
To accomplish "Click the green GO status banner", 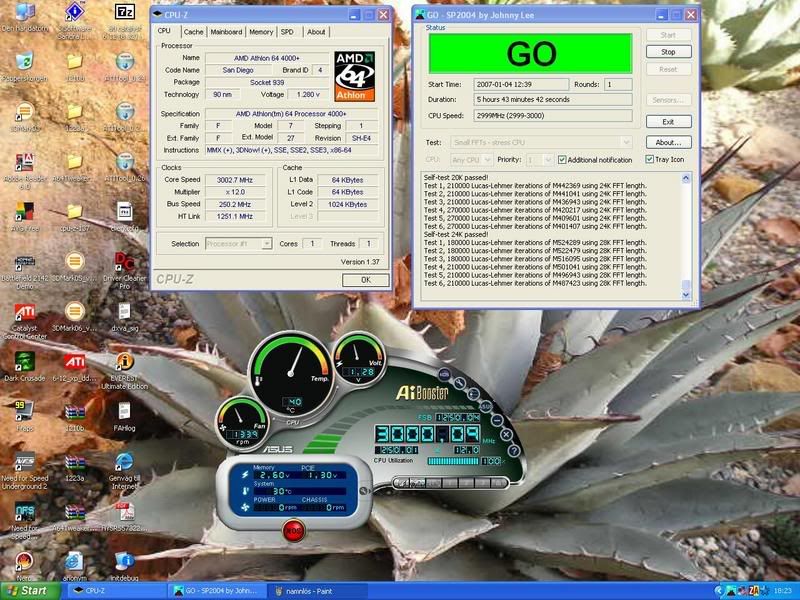I will (530, 54).
